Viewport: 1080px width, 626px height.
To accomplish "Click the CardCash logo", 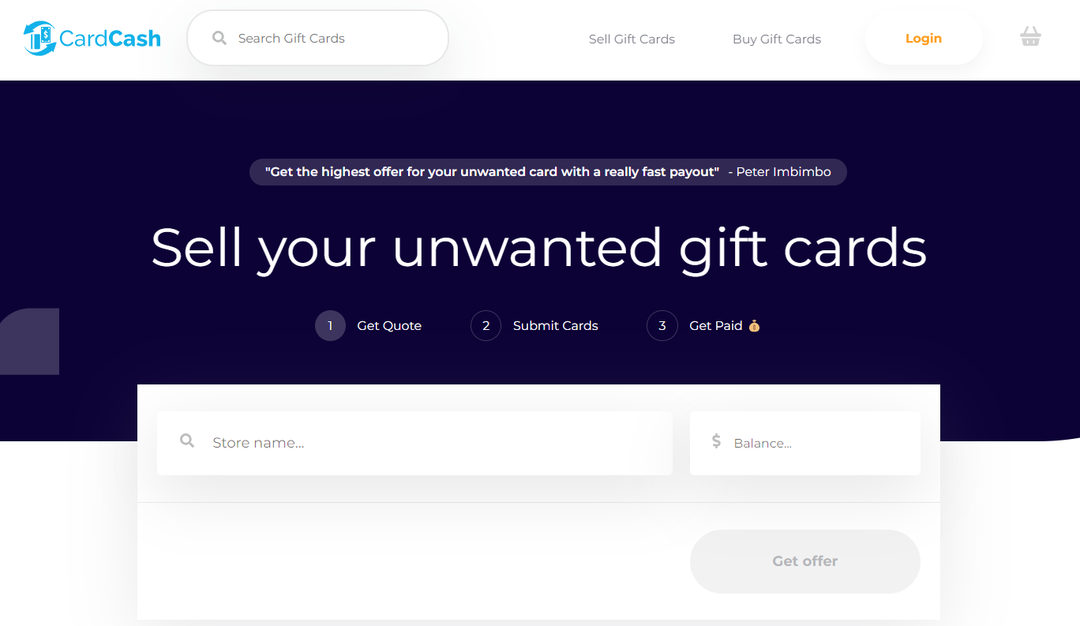I will [91, 38].
